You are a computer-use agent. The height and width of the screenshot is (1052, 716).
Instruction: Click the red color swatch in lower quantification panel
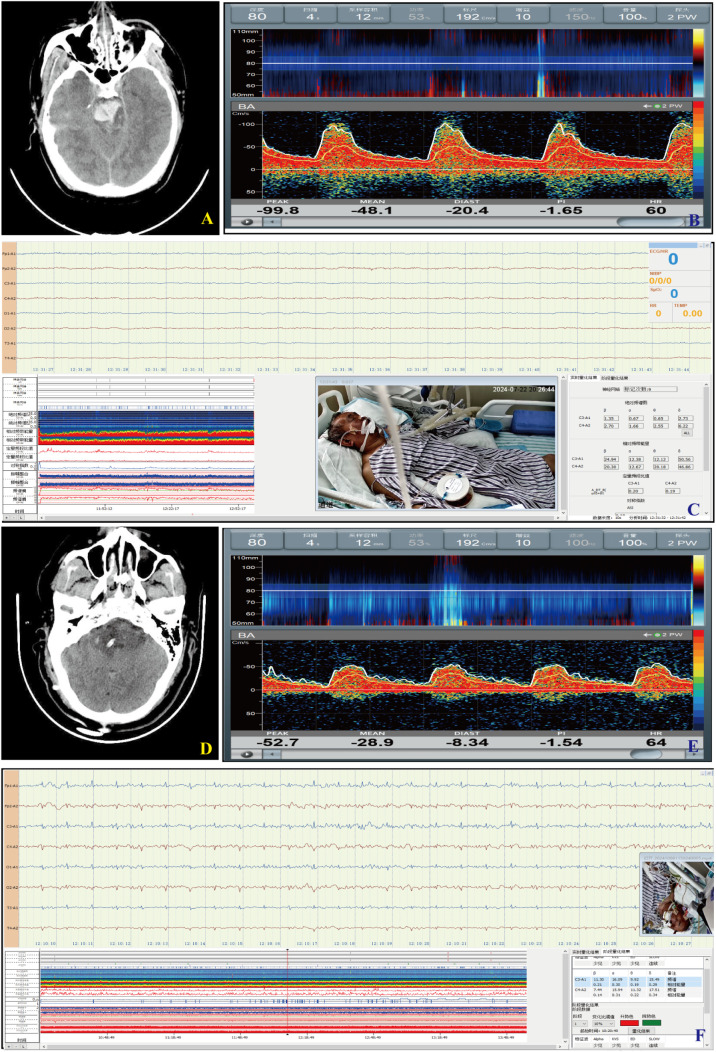[x=629, y=1023]
